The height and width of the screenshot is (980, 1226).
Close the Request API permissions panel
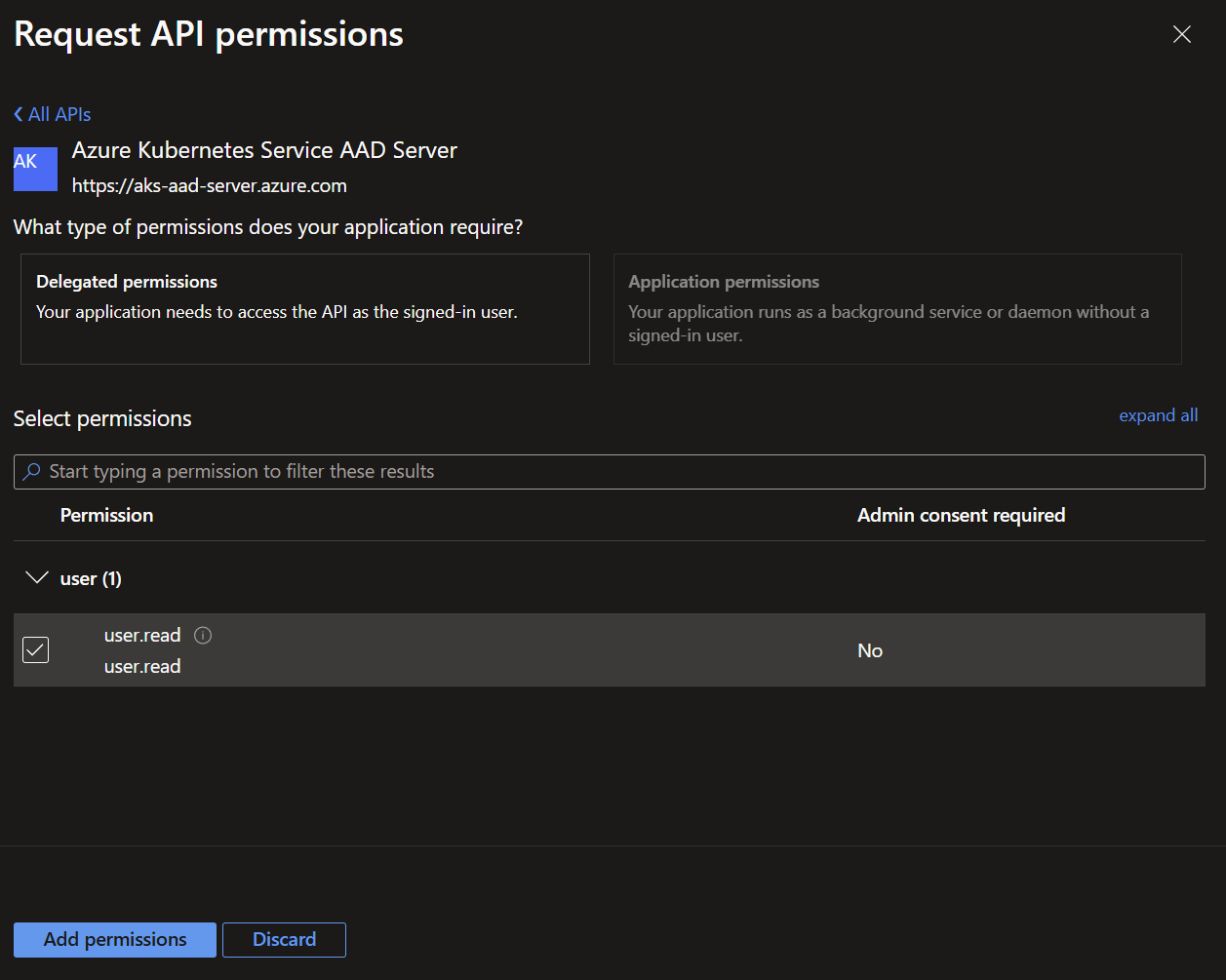1181,35
